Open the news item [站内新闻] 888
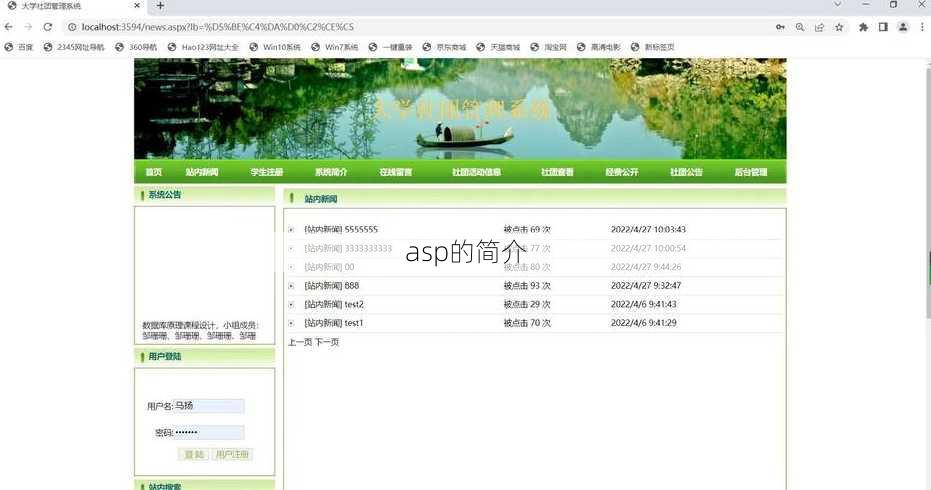Viewport: 931px width, 490px height. pyautogui.click(x=331, y=286)
